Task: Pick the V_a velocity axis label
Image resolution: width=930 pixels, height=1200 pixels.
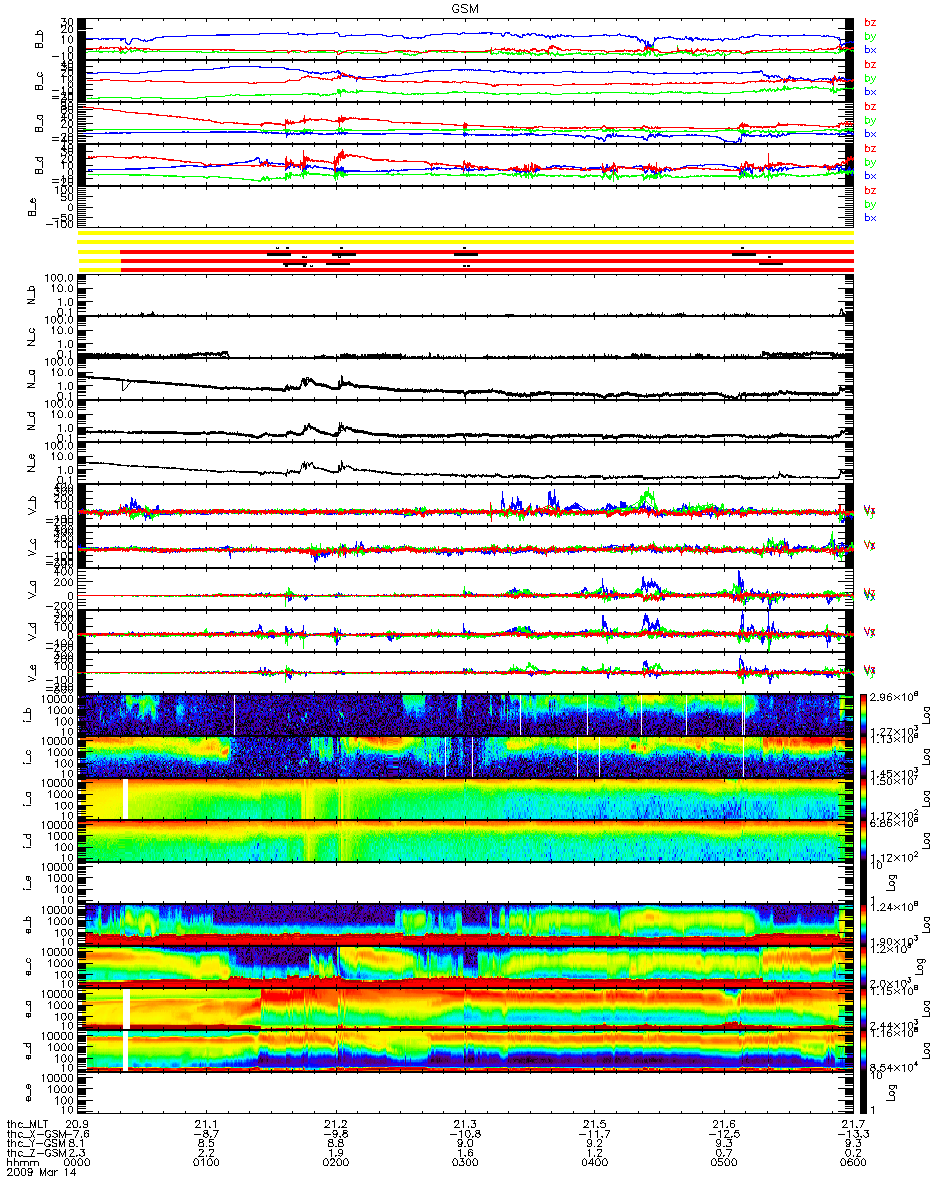Action: coord(31,589)
